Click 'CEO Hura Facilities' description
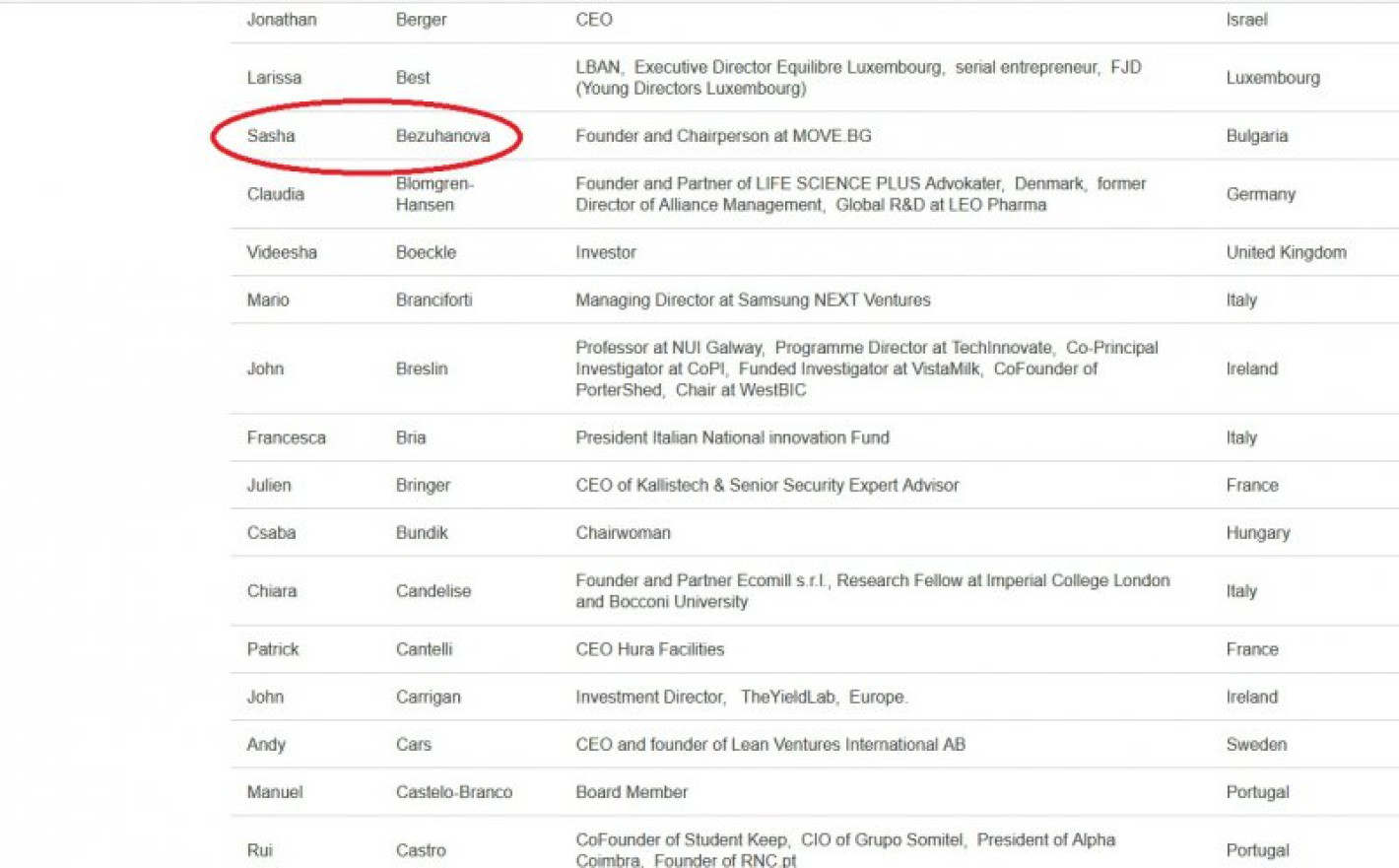This screenshot has width=1399, height=868. [649, 649]
